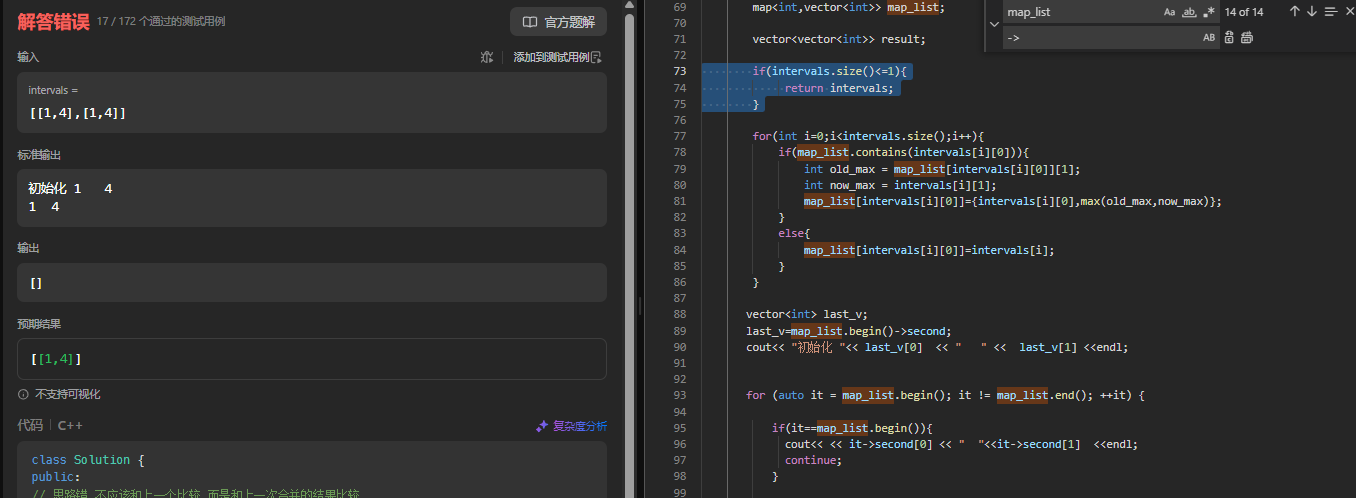Toggle Find in Selection icon
Screen dimensions: 1356x498
[1330, 12]
